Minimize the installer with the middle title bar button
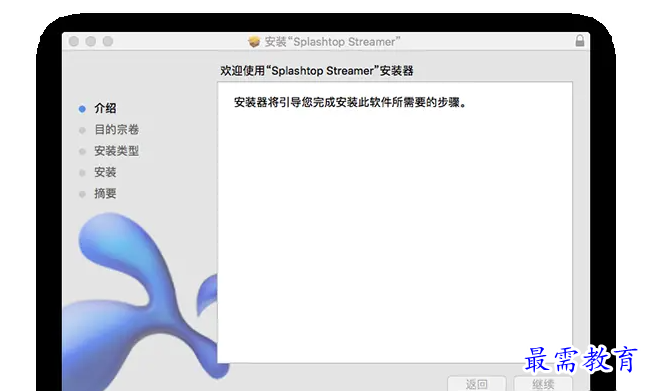 point(91,41)
